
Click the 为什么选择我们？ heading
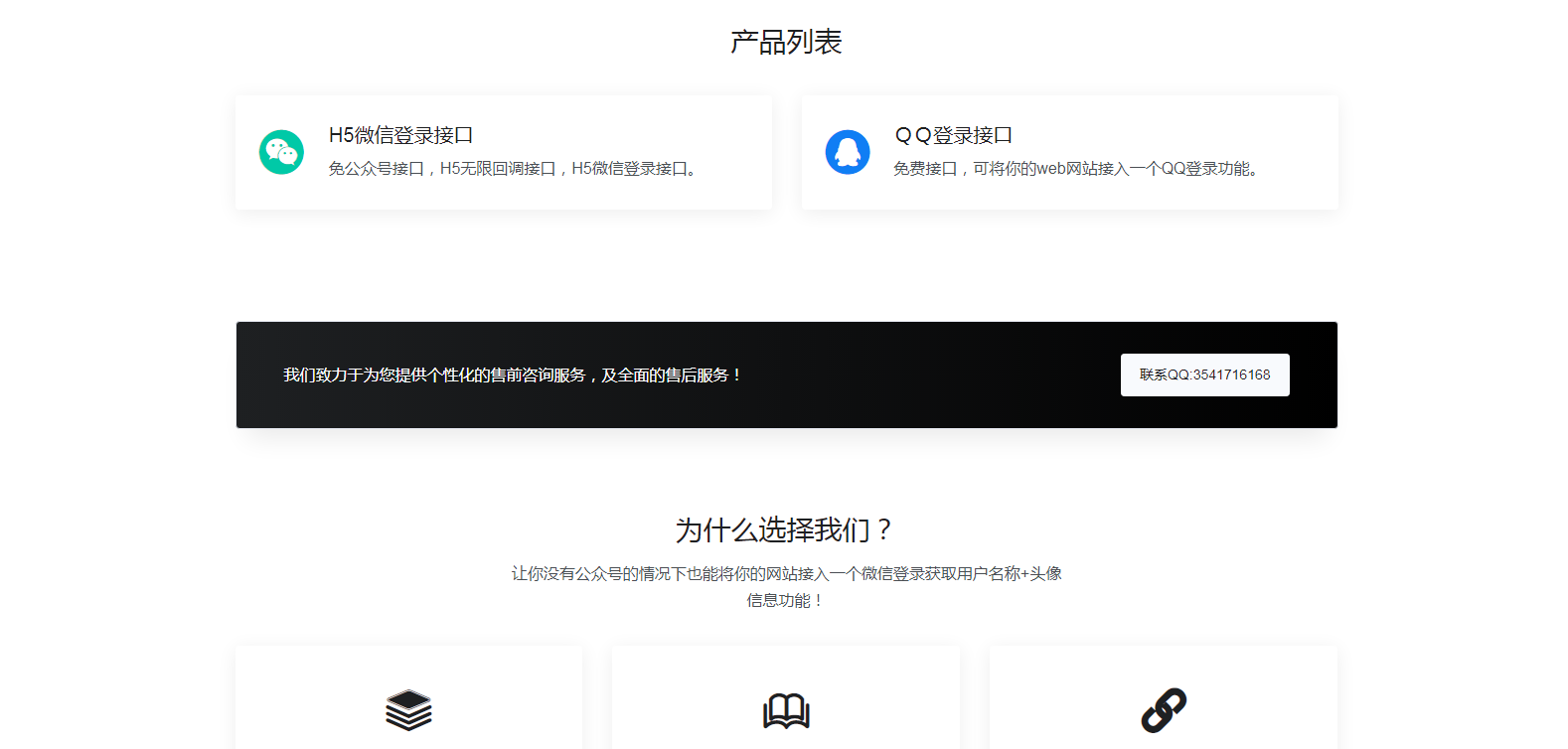(786, 529)
